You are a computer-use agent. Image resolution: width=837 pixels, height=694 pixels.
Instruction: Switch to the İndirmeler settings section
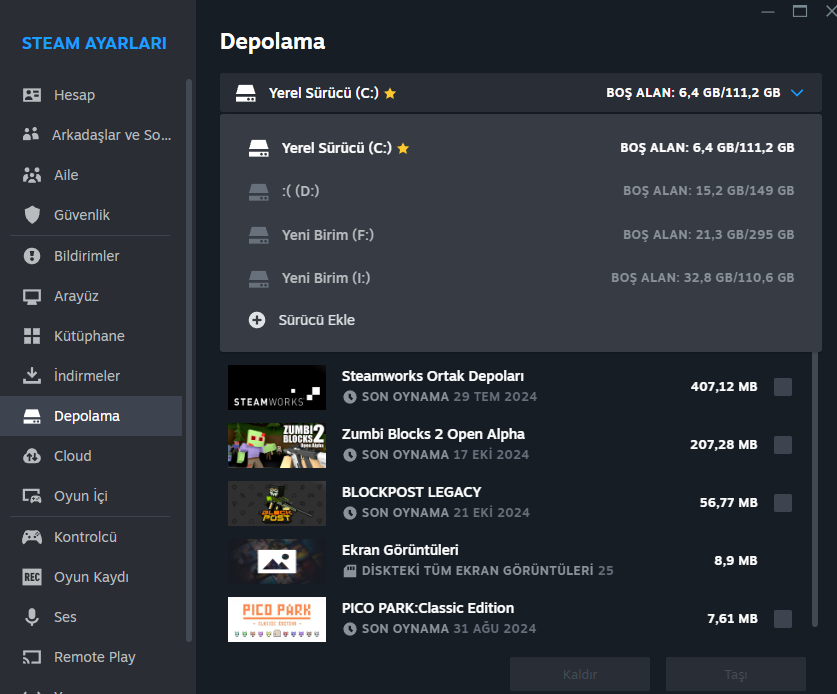pos(91,376)
